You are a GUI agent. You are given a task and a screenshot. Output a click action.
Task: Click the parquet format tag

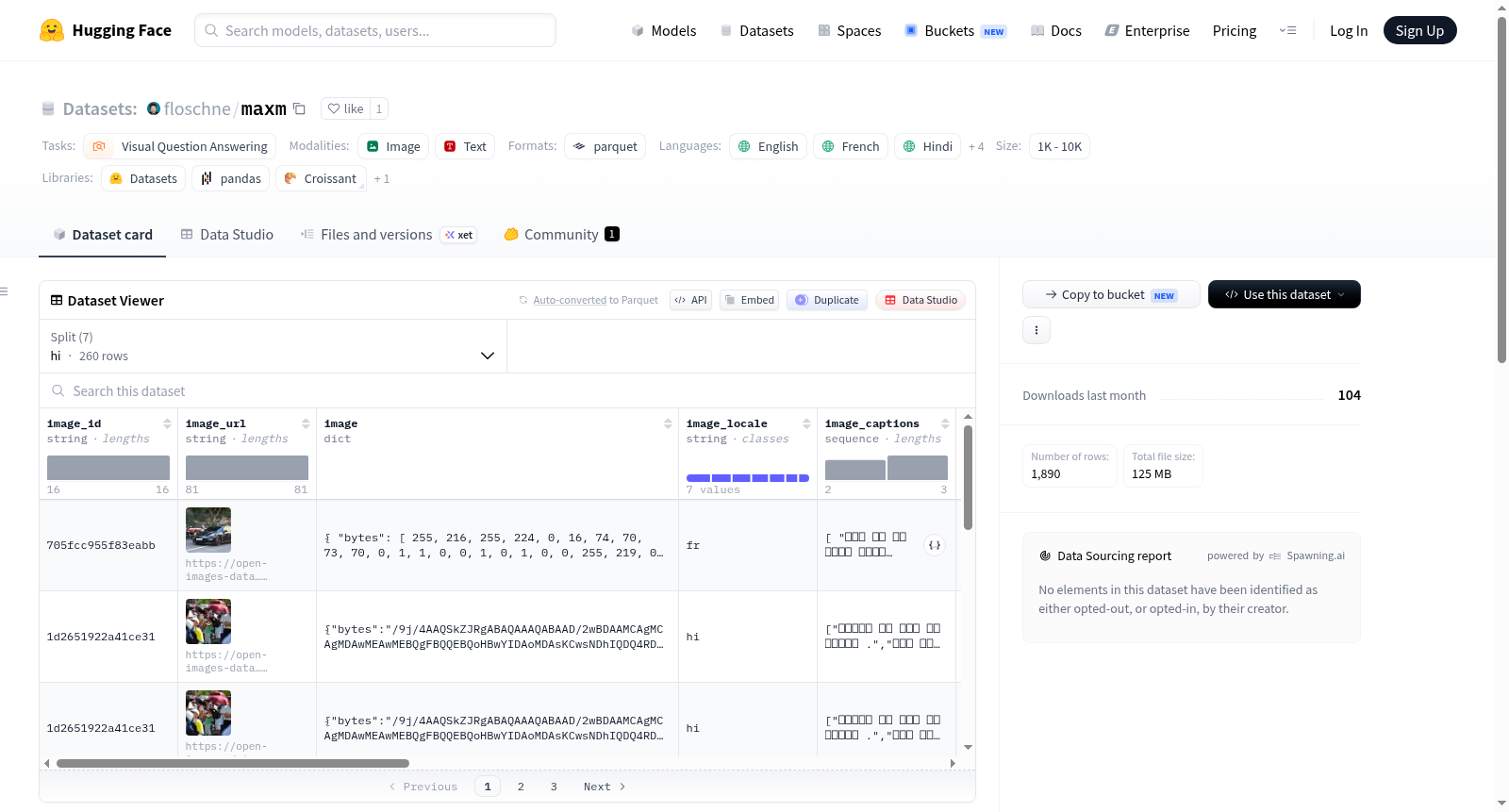(605, 146)
